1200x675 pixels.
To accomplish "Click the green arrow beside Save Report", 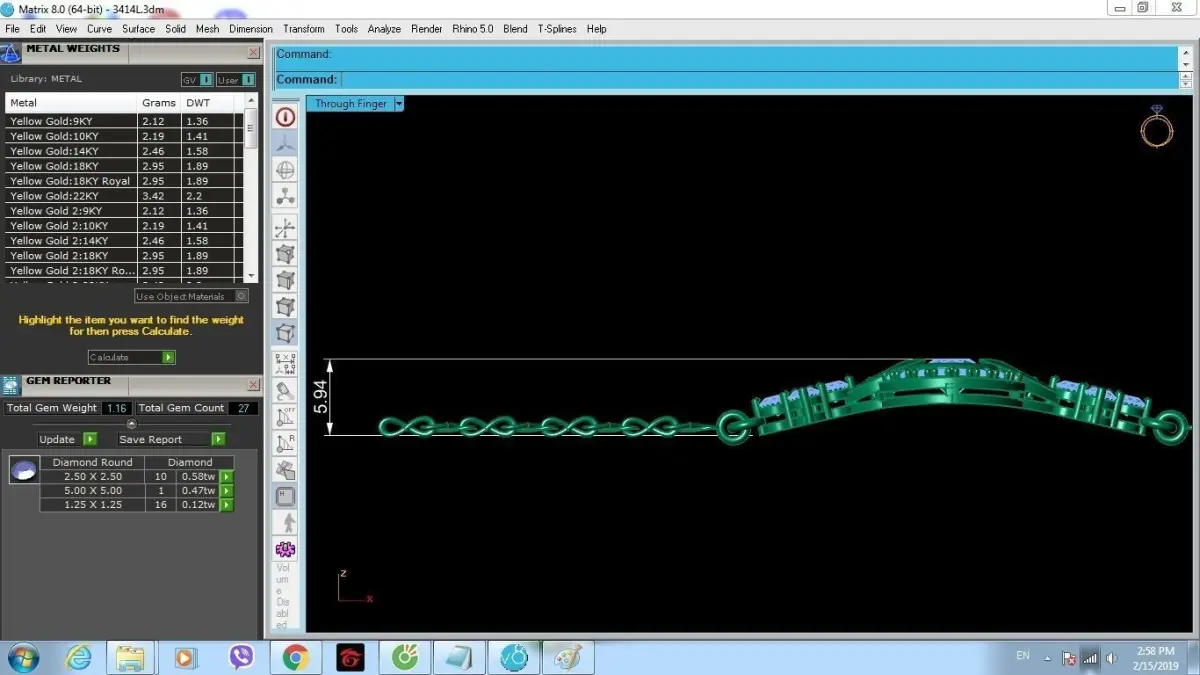I will [218, 439].
